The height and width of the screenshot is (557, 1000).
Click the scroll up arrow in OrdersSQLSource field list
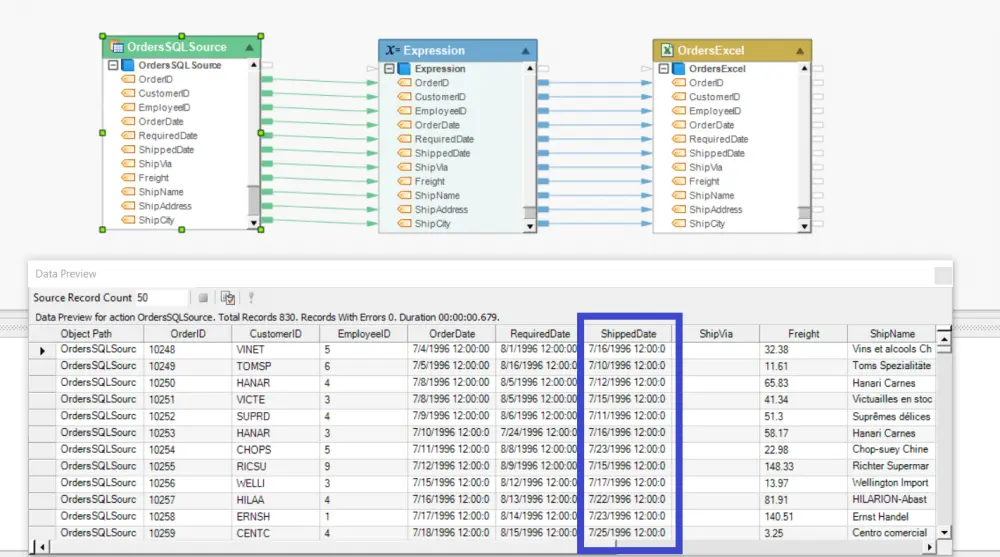coord(254,64)
